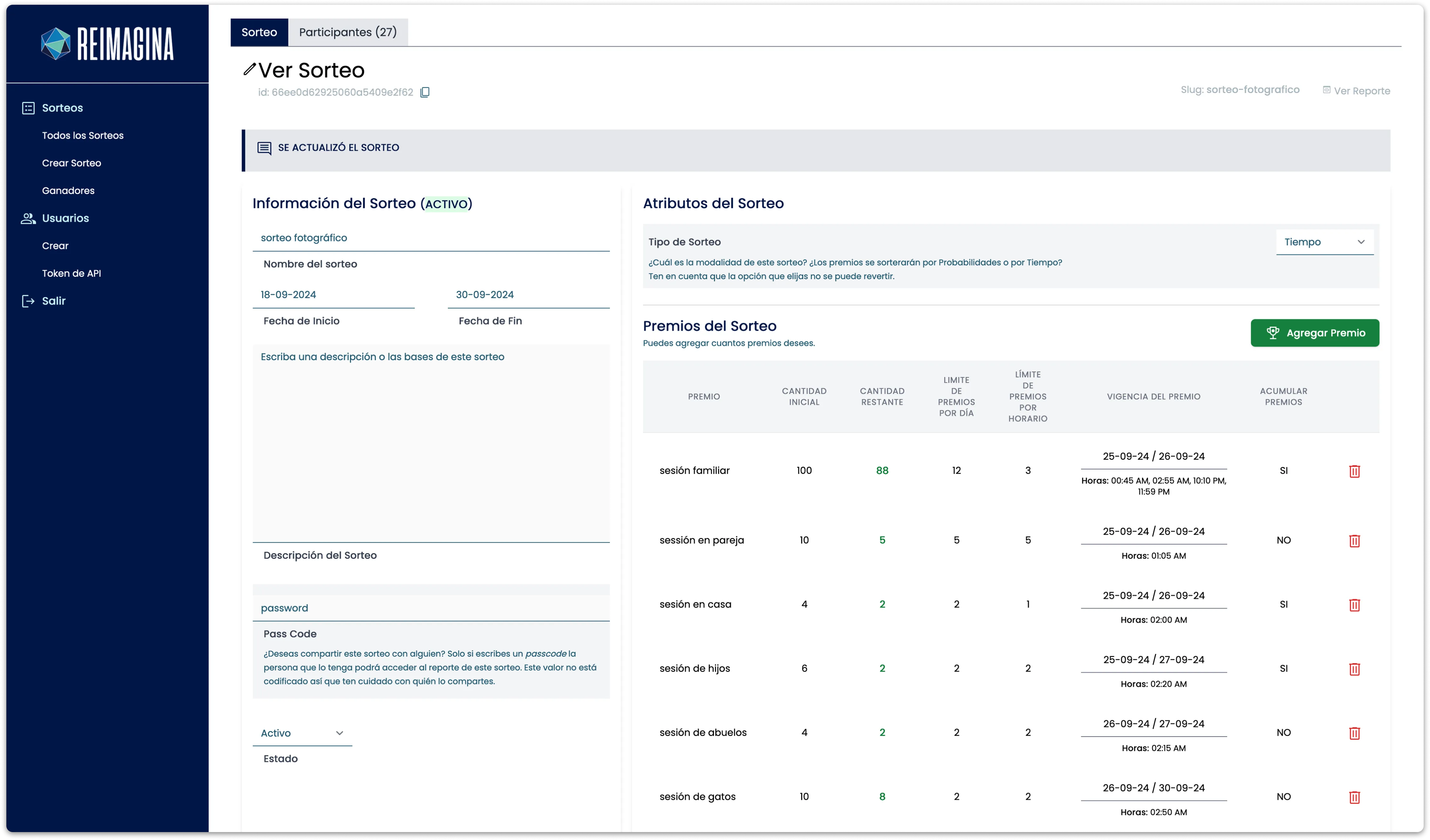The image size is (1430, 840).
Task: Focus the Pass Code input field
Action: click(431, 608)
